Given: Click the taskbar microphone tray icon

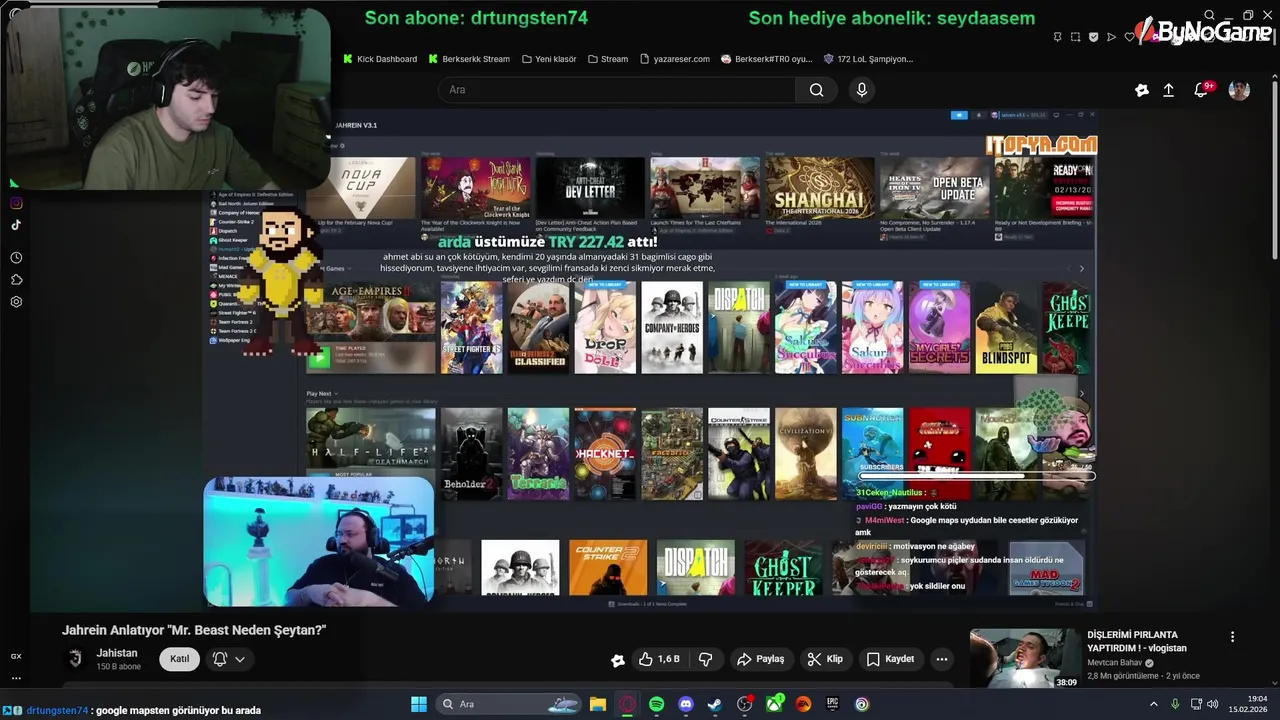Looking at the screenshot, I should (1175, 704).
